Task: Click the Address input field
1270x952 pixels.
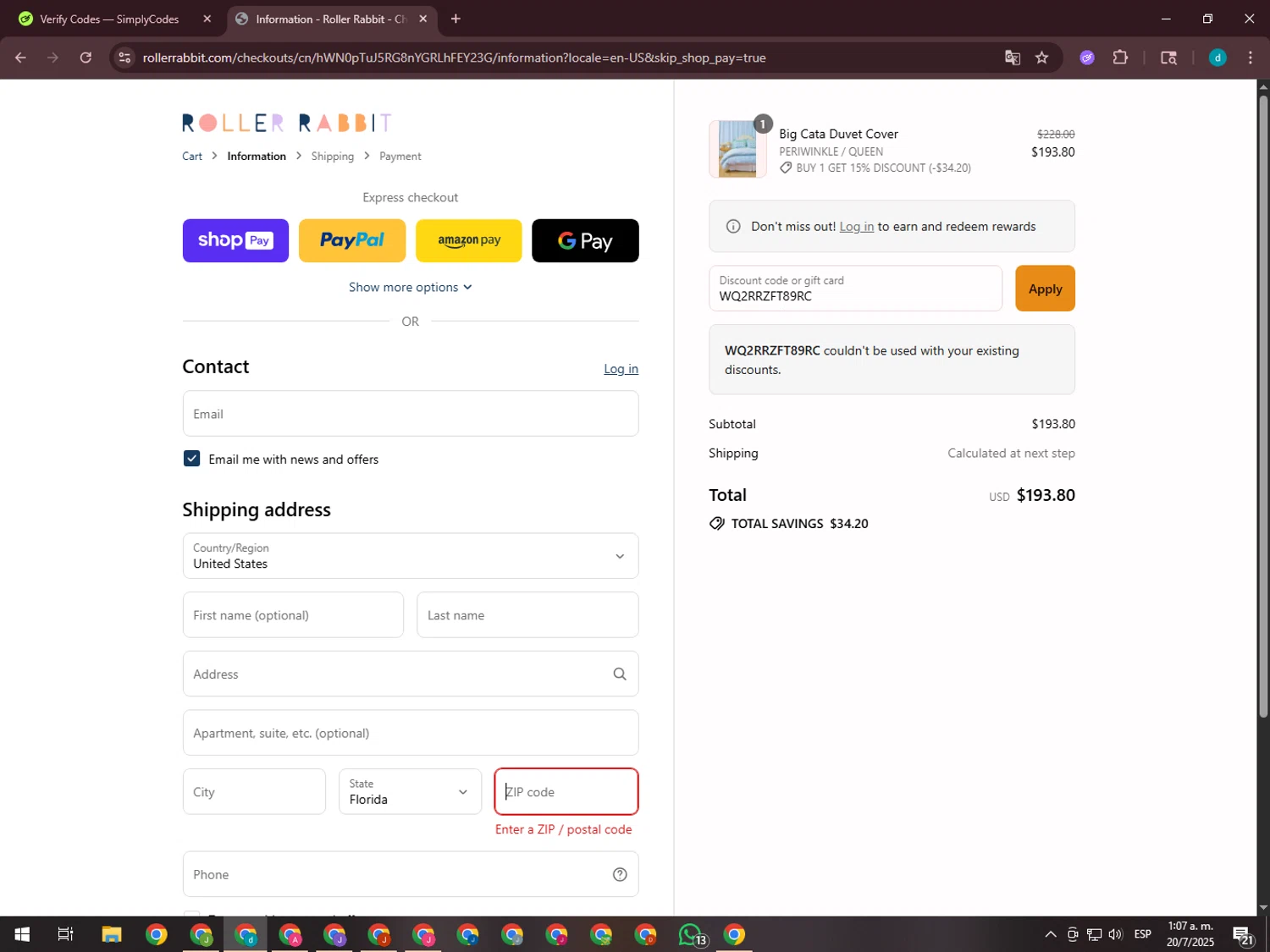Action: pyautogui.click(x=411, y=674)
